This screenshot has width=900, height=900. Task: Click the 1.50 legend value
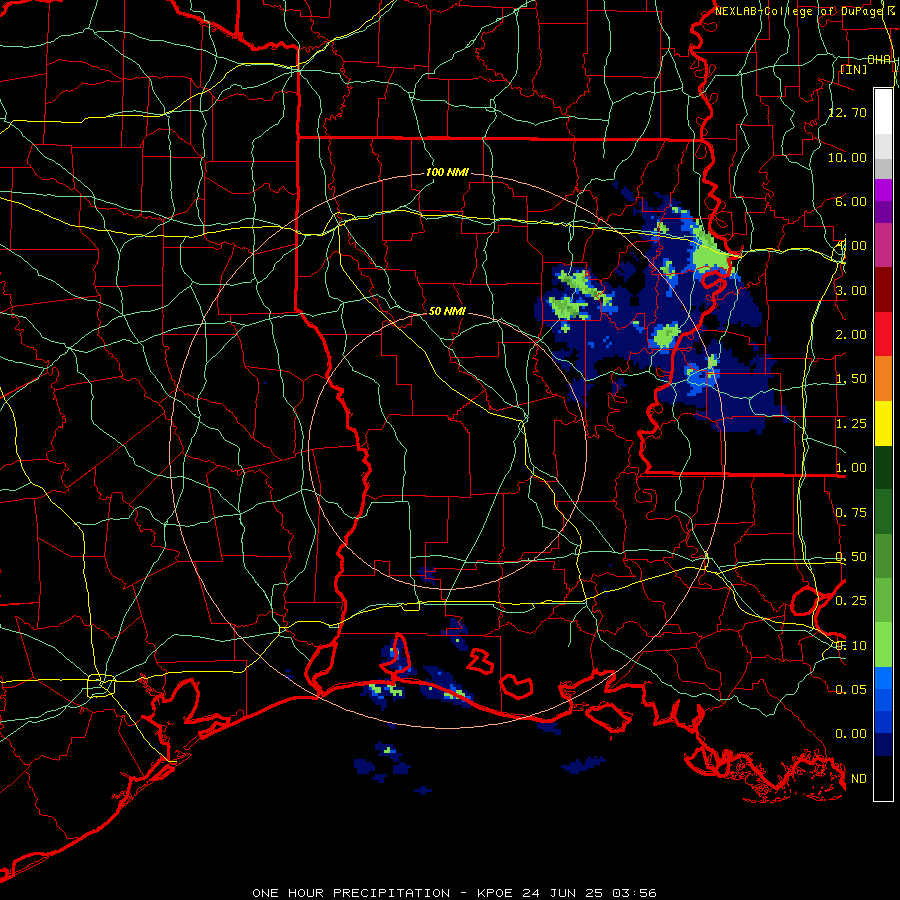(x=851, y=379)
